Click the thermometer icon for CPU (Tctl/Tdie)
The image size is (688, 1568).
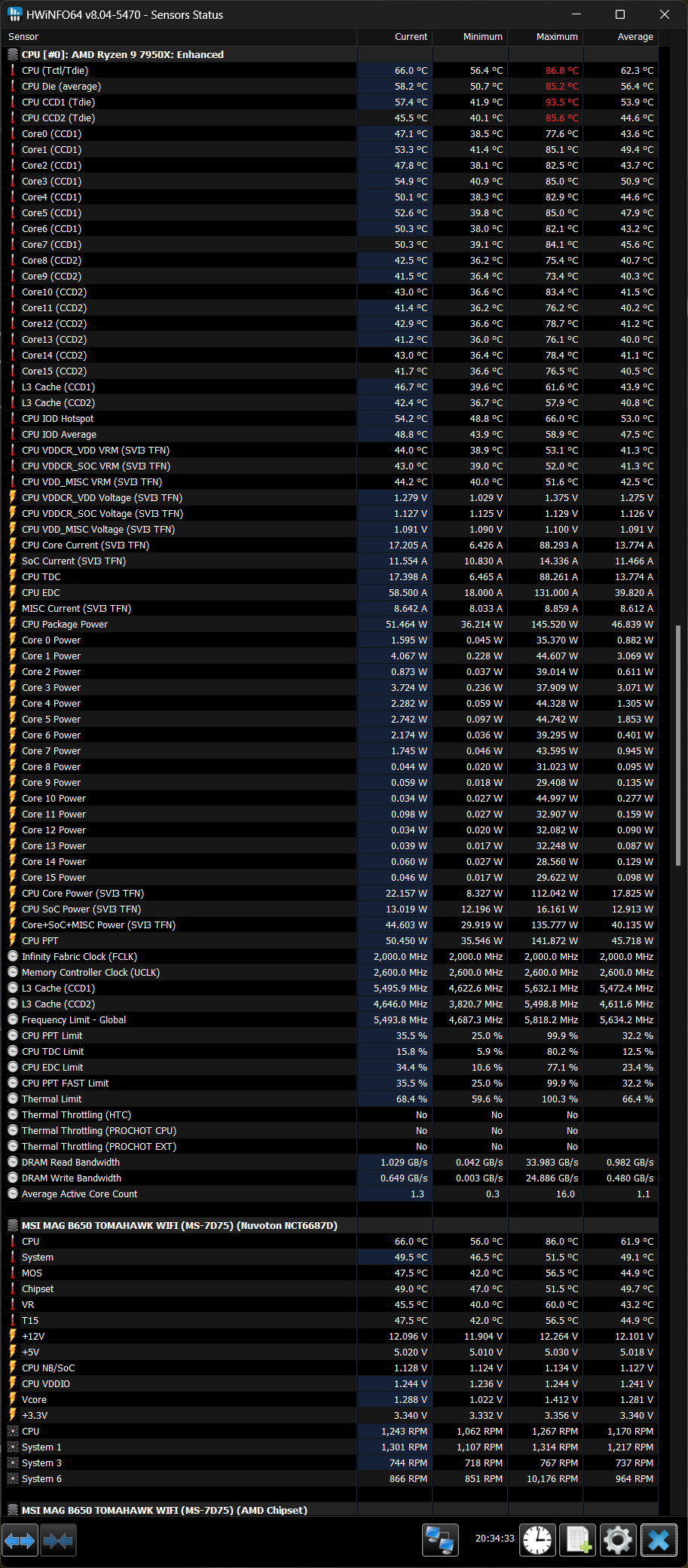12,70
